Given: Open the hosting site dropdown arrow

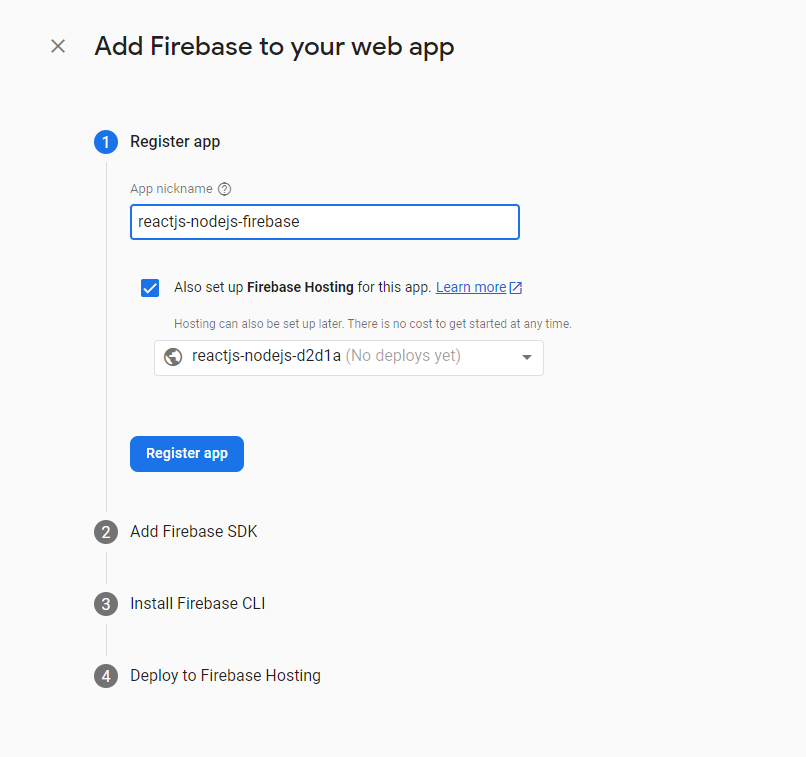Looking at the screenshot, I should tap(527, 357).
